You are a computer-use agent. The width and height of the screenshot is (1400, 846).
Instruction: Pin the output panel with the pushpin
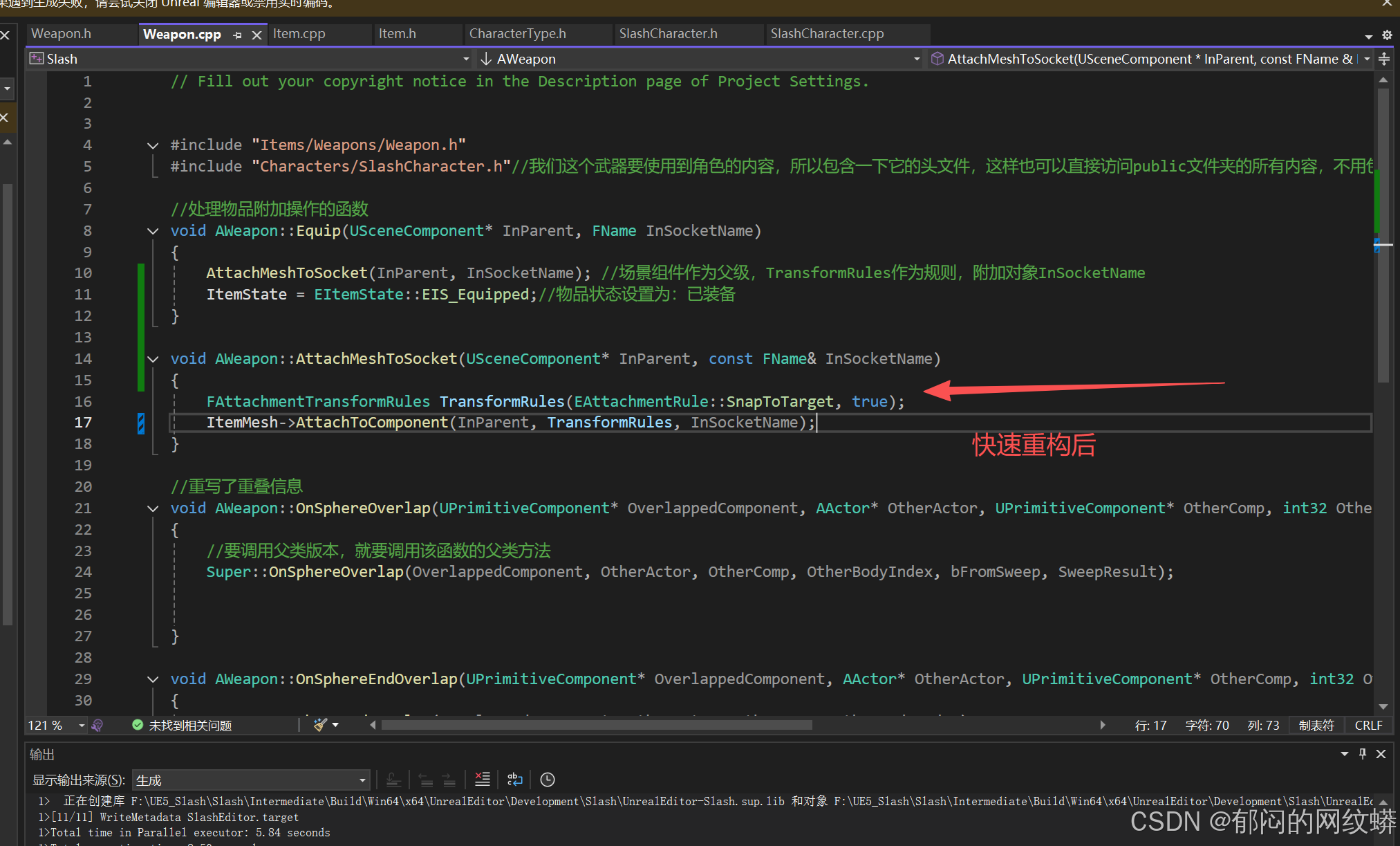(1363, 754)
